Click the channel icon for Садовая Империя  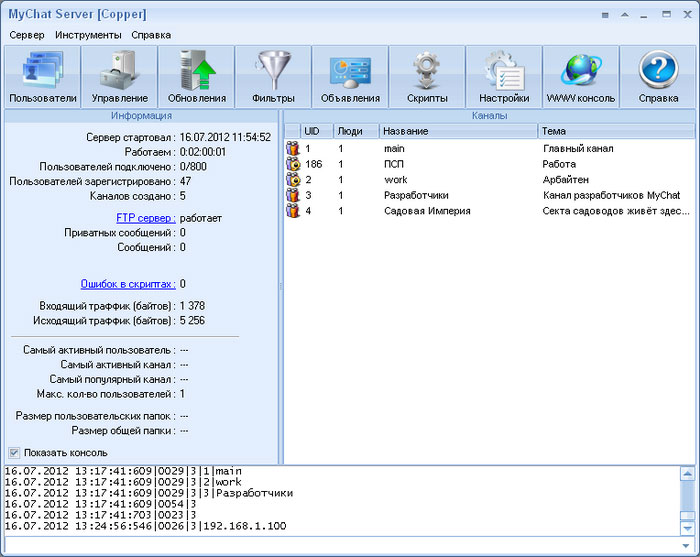(293, 211)
